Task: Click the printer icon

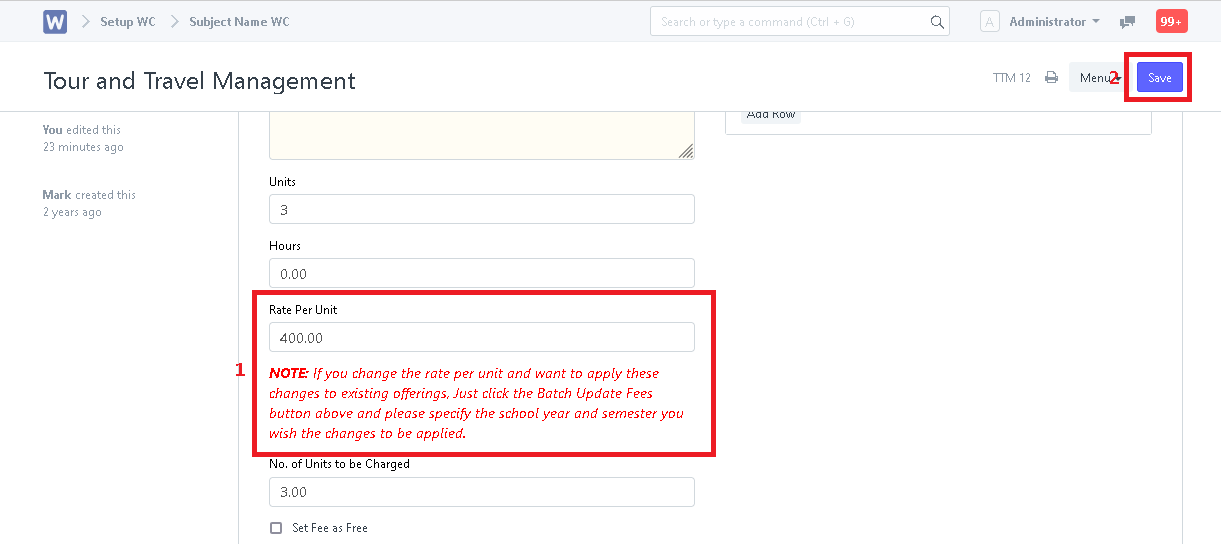Action: pyautogui.click(x=1051, y=77)
